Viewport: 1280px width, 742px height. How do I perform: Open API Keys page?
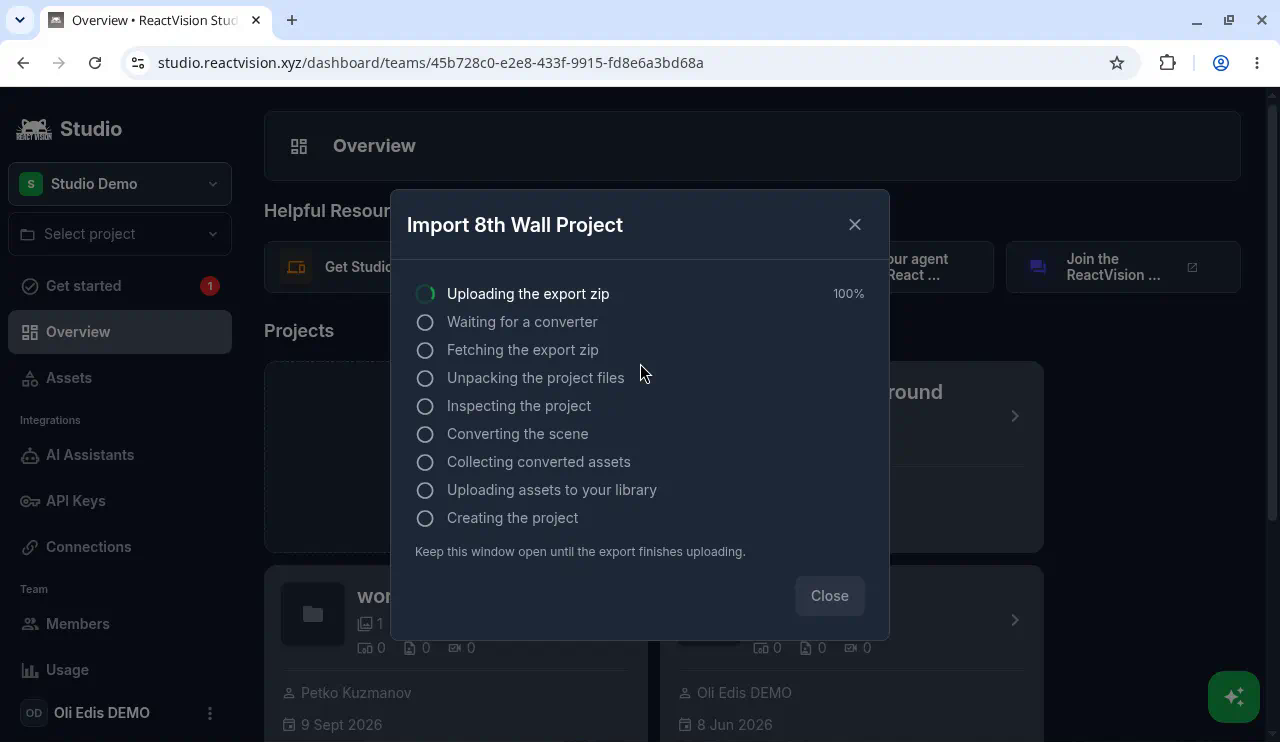pos(120,501)
